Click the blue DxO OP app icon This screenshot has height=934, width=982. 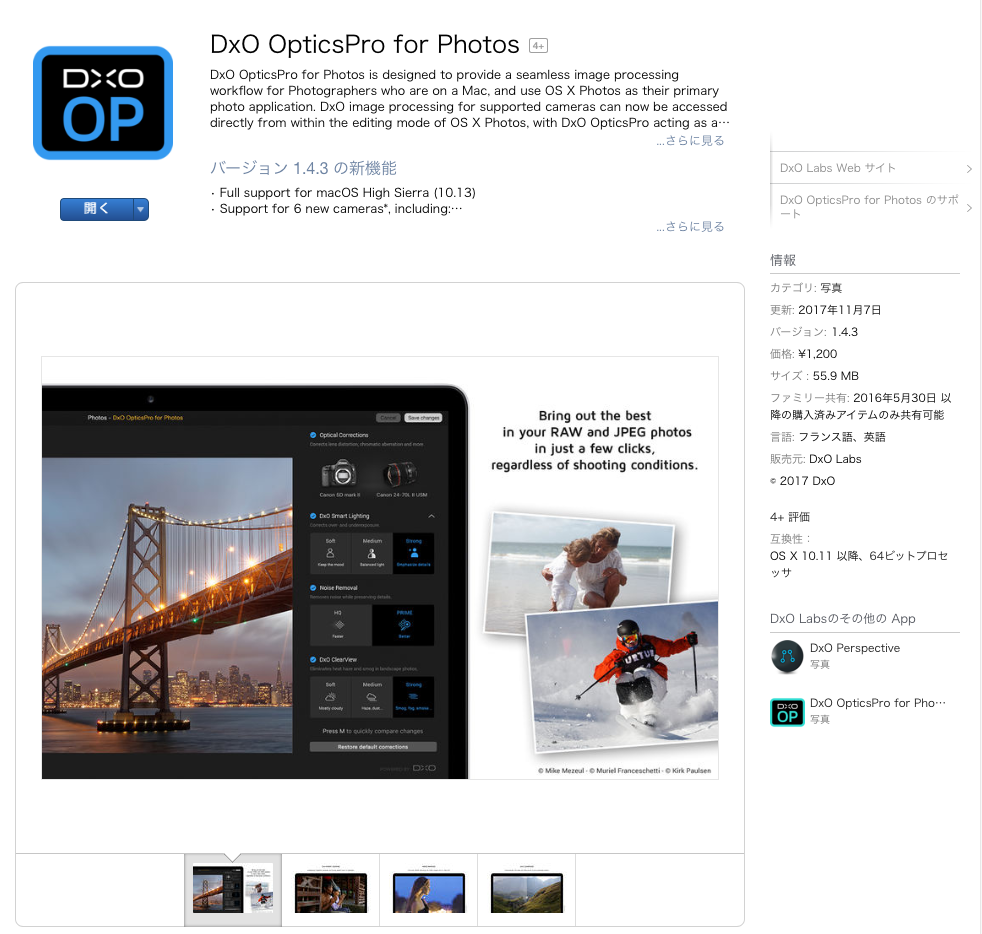103,103
